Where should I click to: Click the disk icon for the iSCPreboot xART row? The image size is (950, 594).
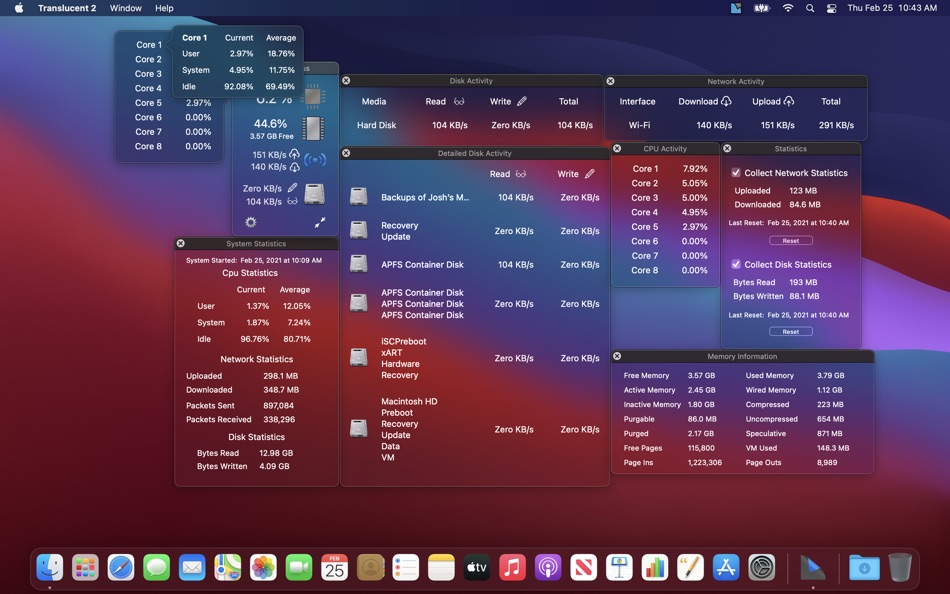click(x=359, y=358)
